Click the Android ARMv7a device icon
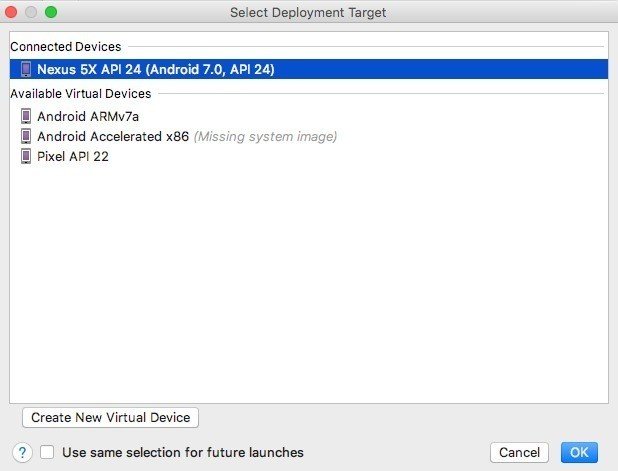The height and width of the screenshot is (471, 618). [x=26, y=116]
